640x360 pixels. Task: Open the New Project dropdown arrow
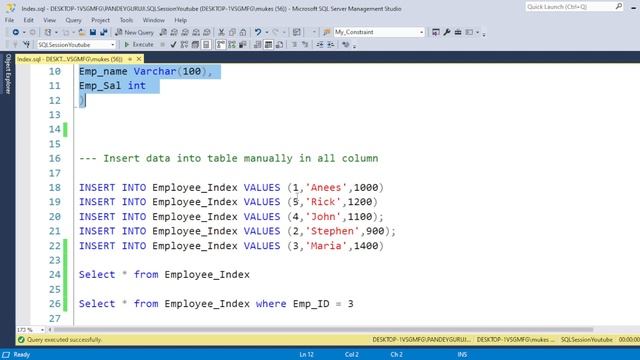pos(56,32)
